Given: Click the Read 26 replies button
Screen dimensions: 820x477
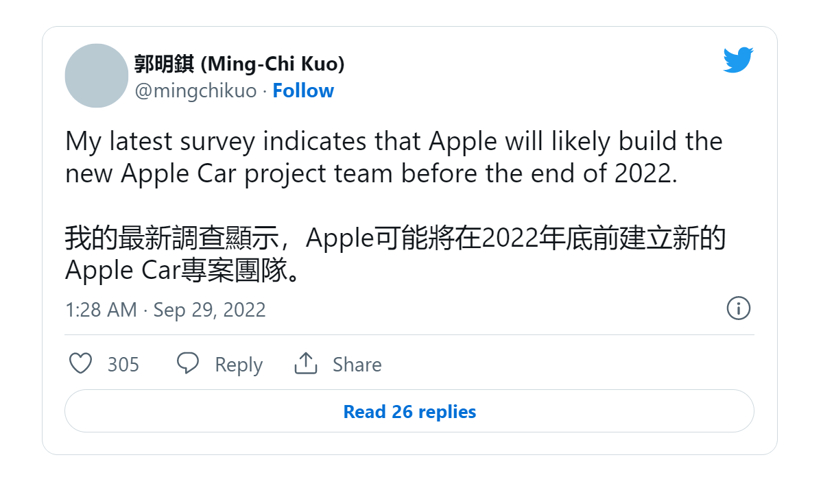Looking at the screenshot, I should (x=409, y=411).
